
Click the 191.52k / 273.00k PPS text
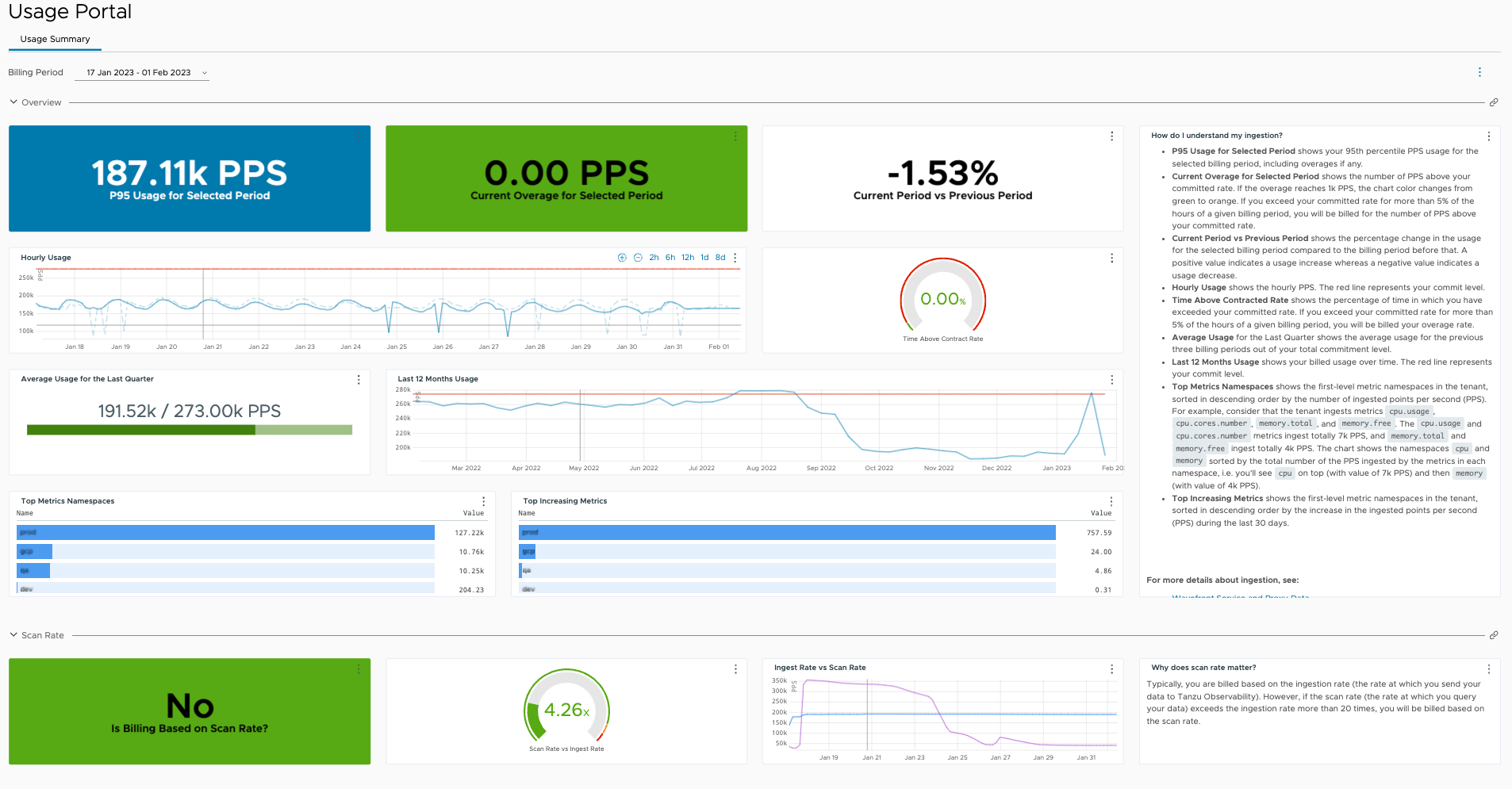[x=189, y=411]
